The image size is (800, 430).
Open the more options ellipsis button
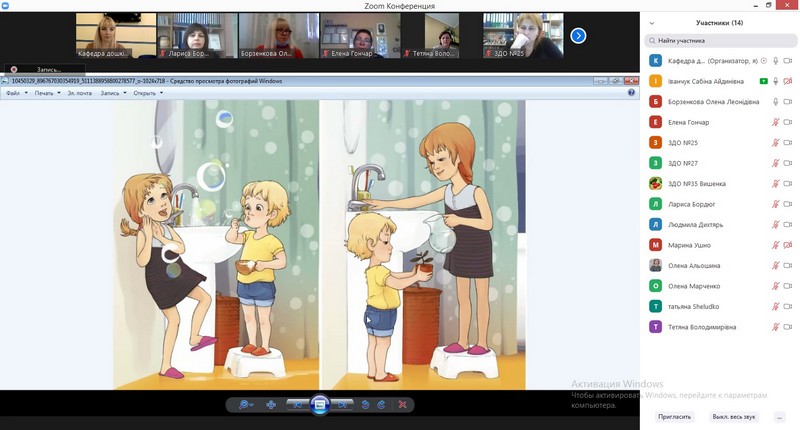pos(780,417)
